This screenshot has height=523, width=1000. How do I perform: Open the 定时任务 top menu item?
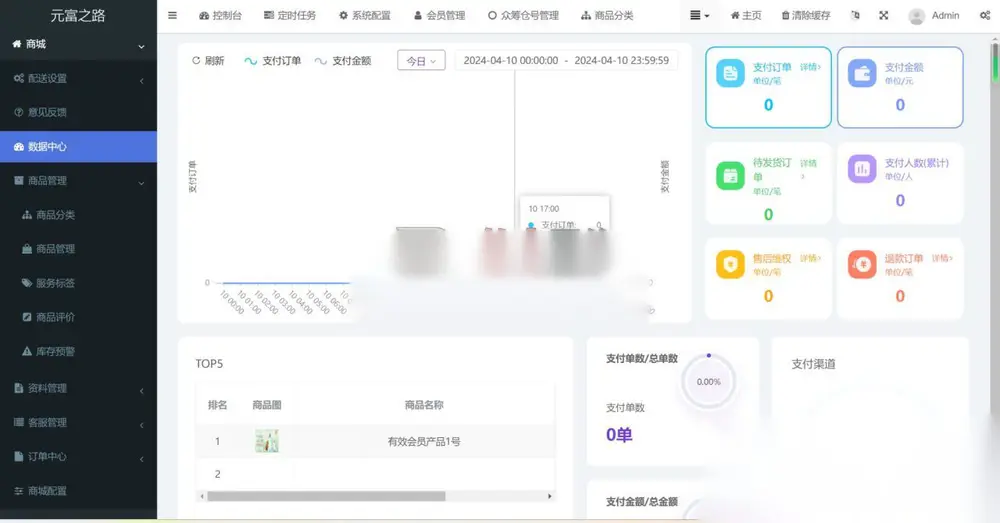tap(290, 15)
